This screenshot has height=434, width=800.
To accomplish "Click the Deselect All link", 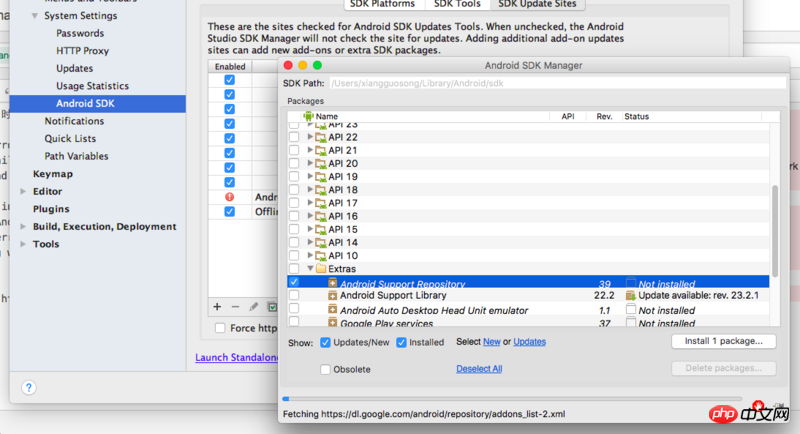I will pyautogui.click(x=479, y=369).
